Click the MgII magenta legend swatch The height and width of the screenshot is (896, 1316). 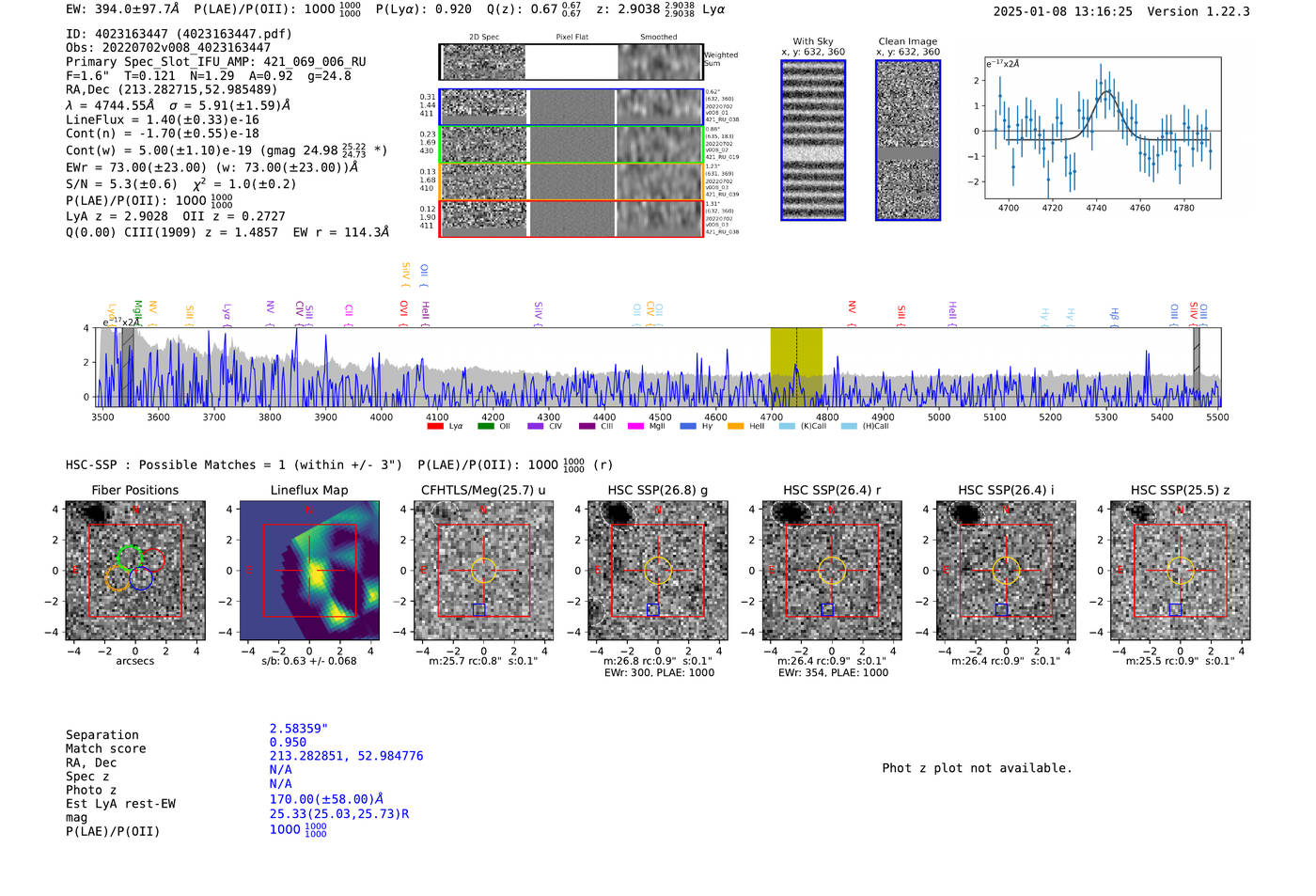tap(636, 426)
